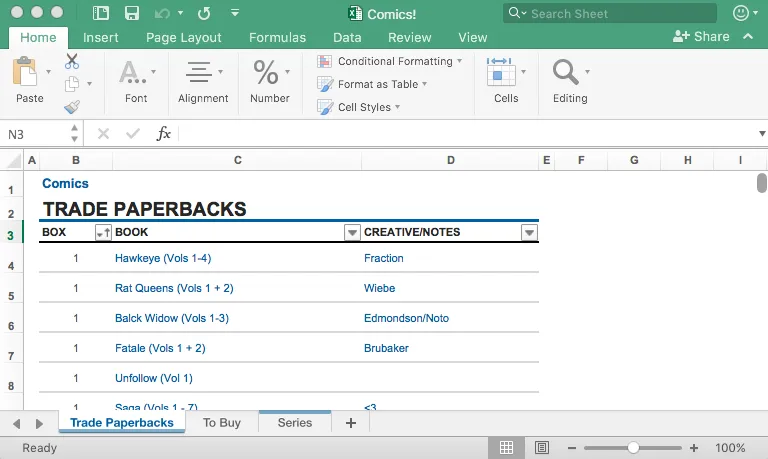
Task: Share the workbook
Action: [x=701, y=36]
